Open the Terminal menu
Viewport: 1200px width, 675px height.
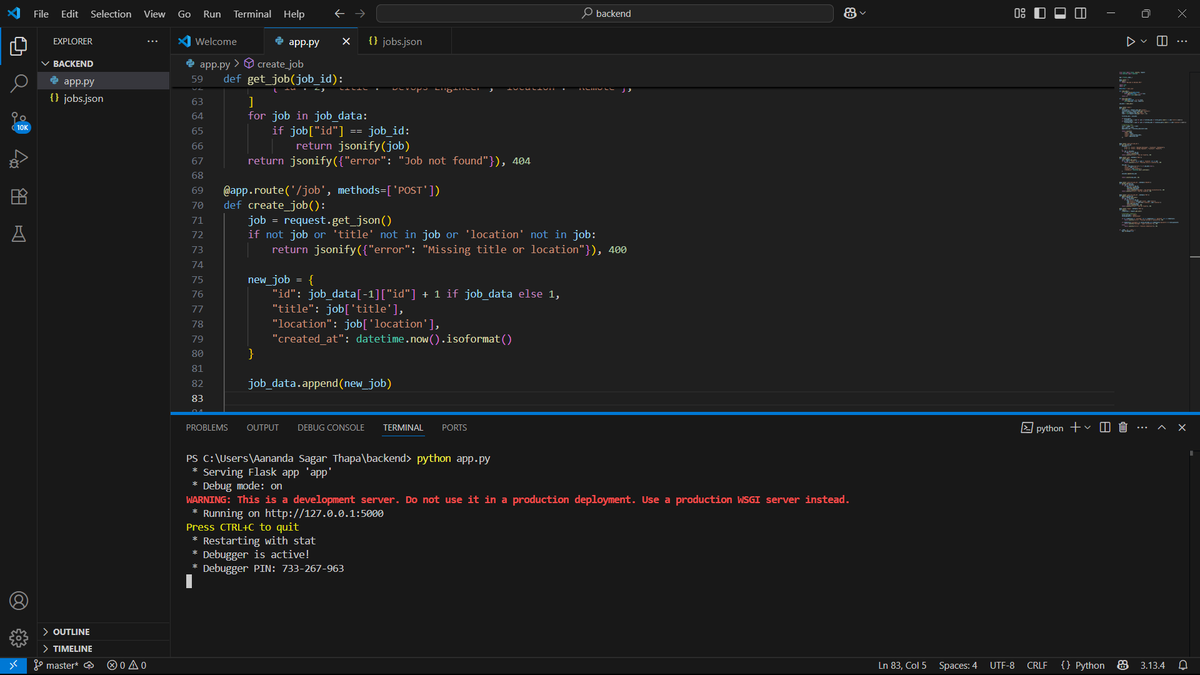coord(252,14)
